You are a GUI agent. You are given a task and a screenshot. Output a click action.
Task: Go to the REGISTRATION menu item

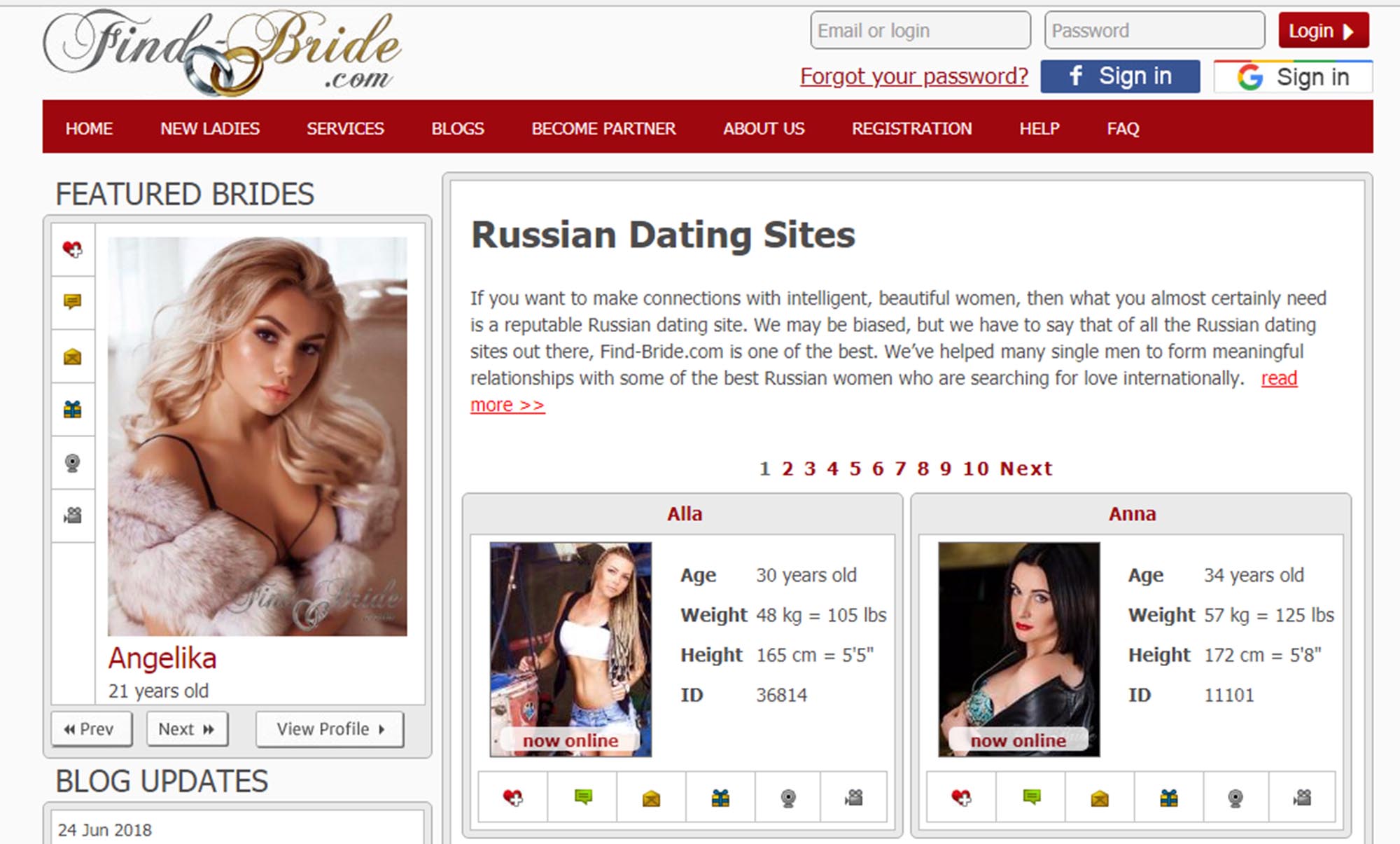click(x=911, y=129)
